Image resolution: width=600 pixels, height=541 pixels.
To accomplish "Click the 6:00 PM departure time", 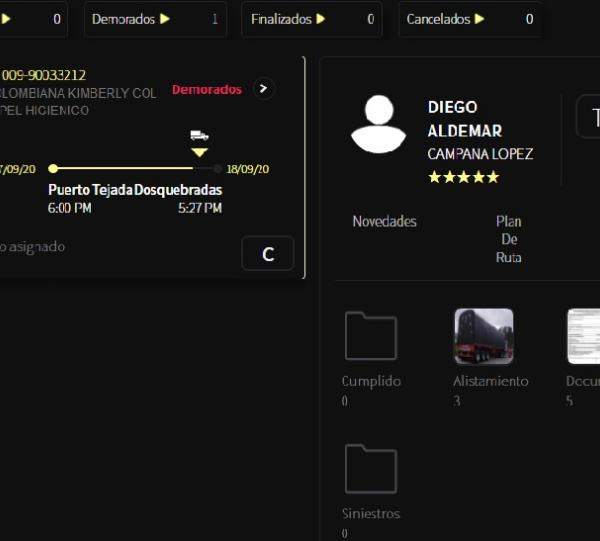I will [x=70, y=208].
